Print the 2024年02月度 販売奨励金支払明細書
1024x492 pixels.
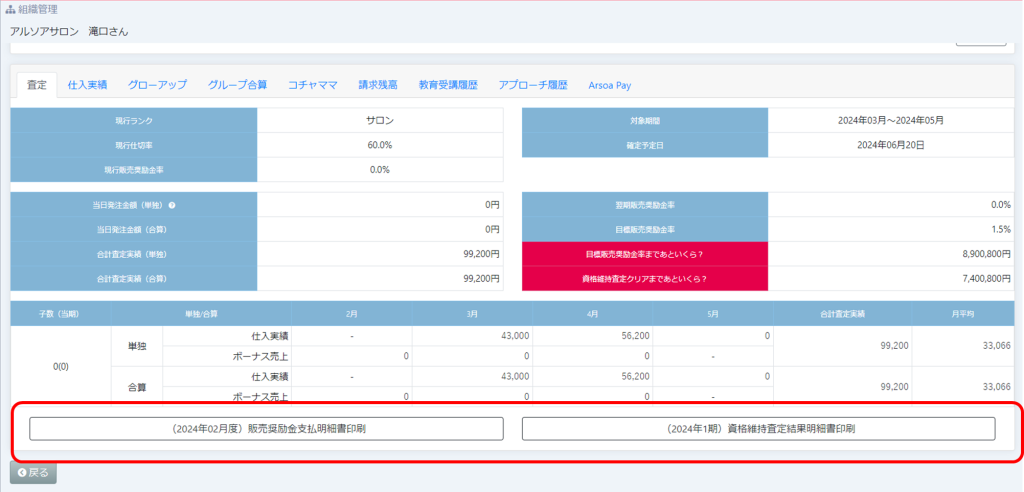point(266,428)
